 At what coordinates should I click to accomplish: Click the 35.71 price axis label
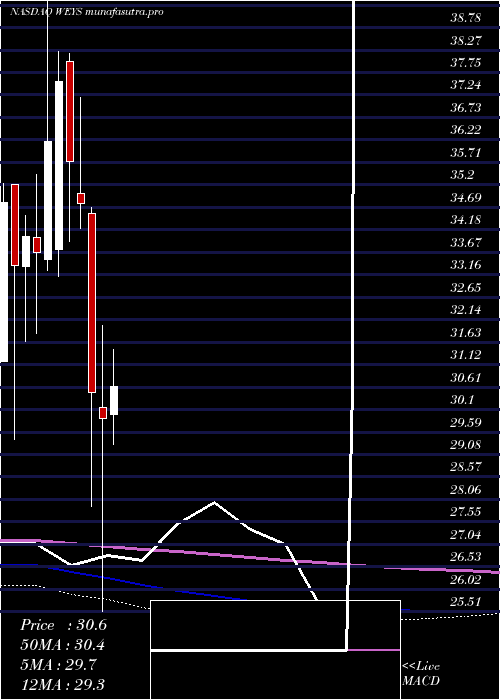466,153
